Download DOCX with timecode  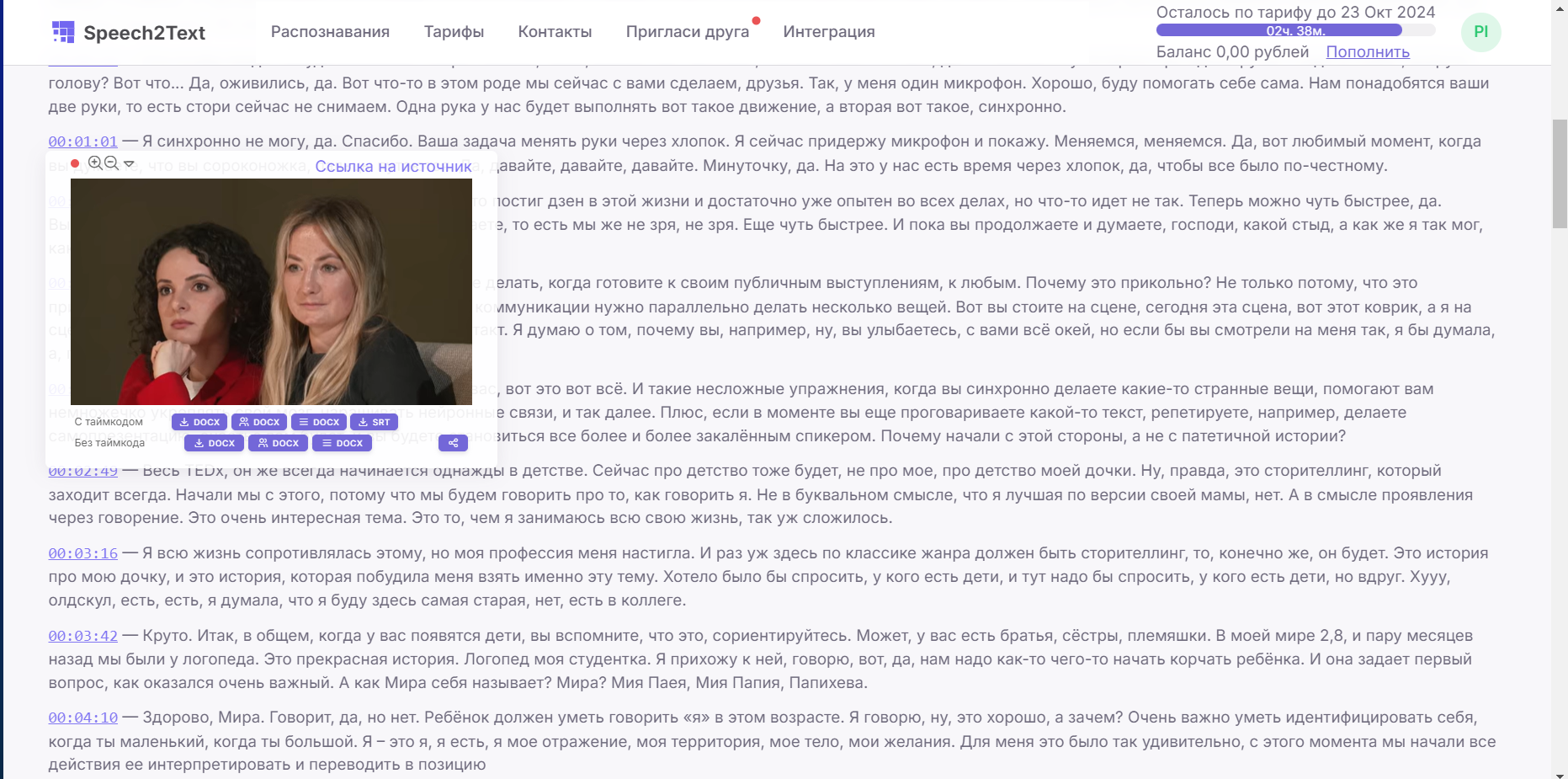pyautogui.click(x=199, y=422)
